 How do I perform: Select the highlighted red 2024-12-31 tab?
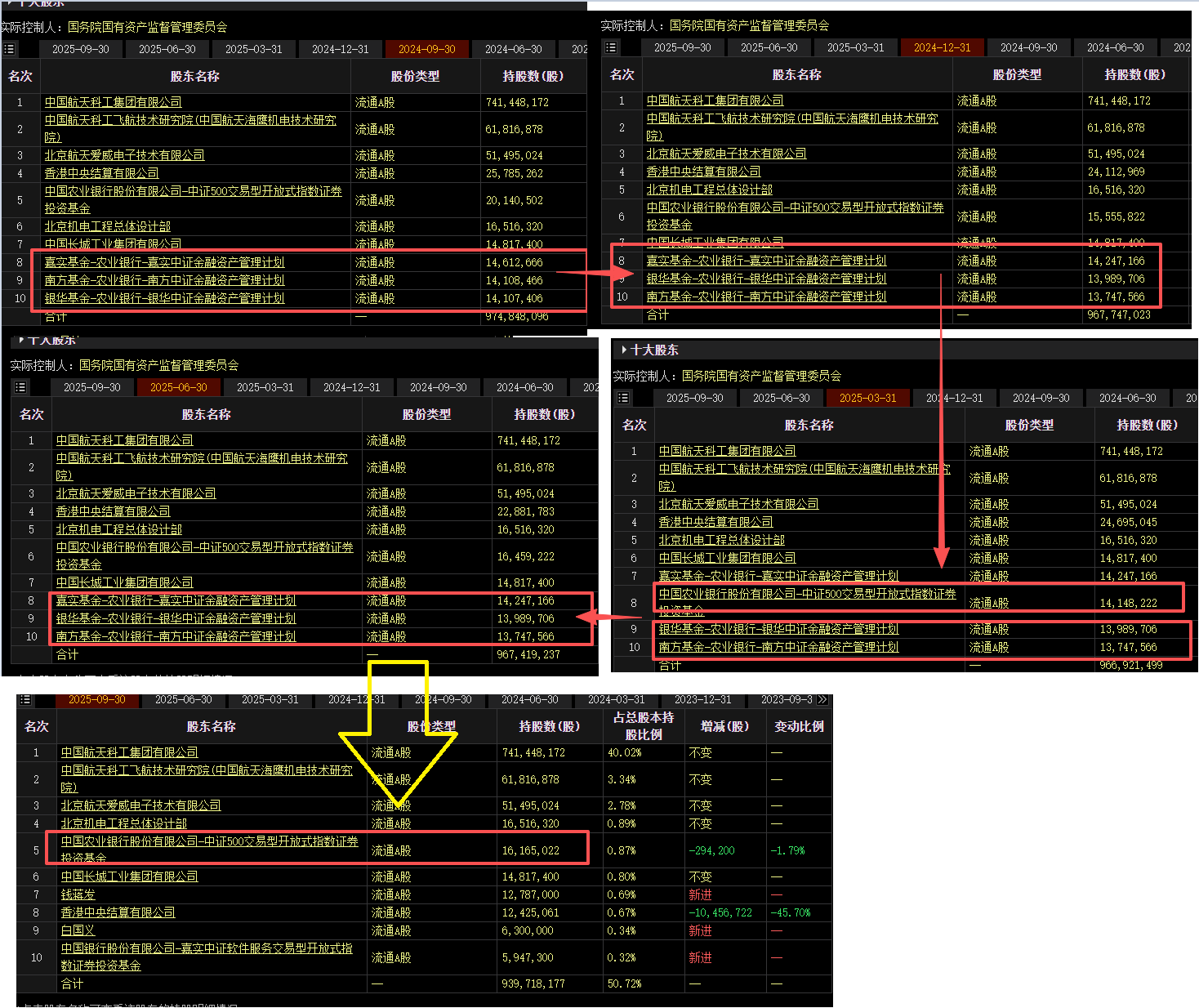tap(943, 47)
